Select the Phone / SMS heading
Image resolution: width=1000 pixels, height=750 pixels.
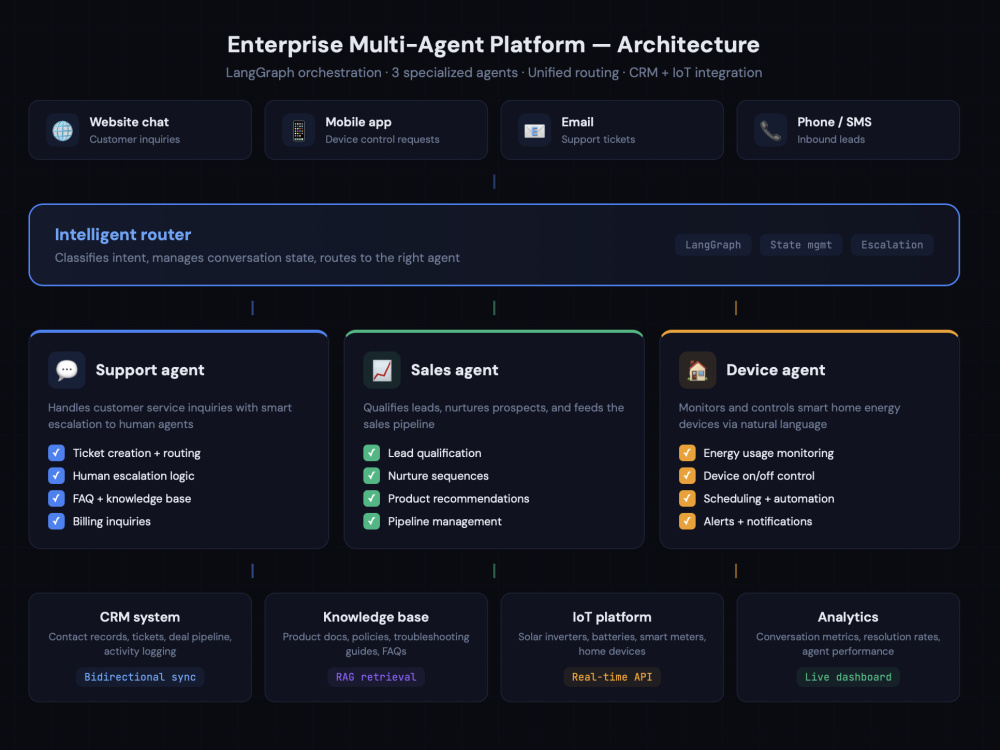(x=834, y=122)
